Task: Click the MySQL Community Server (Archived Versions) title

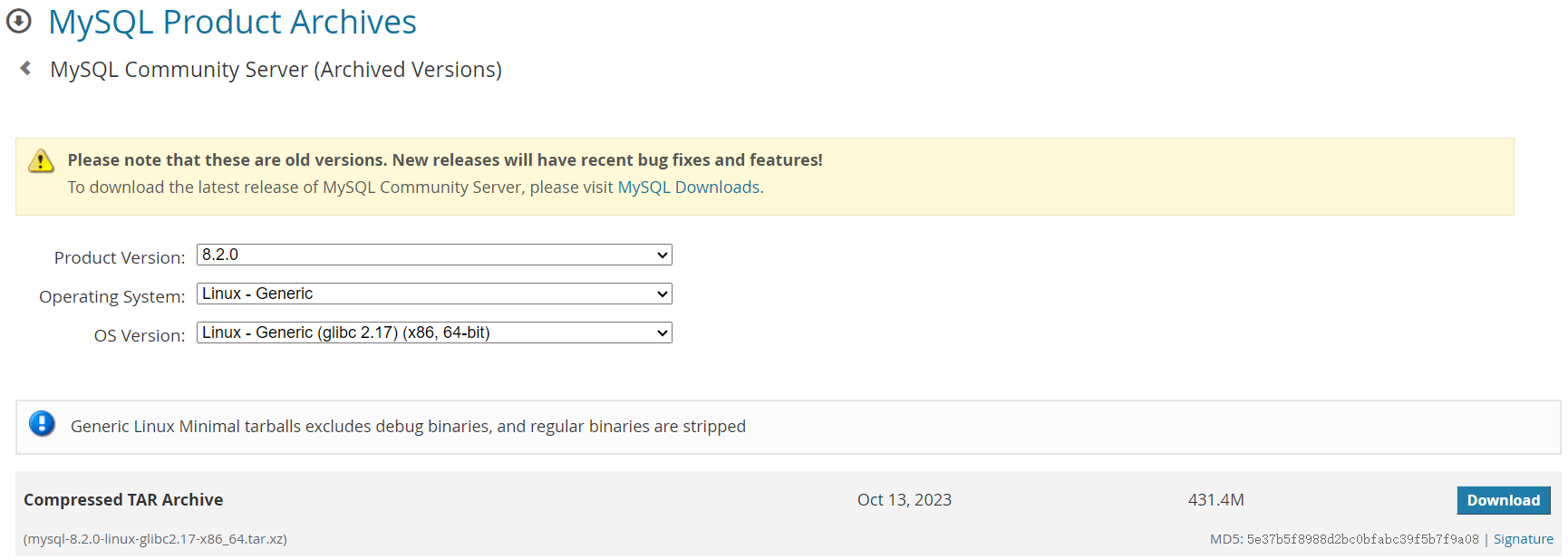Action: [x=276, y=70]
